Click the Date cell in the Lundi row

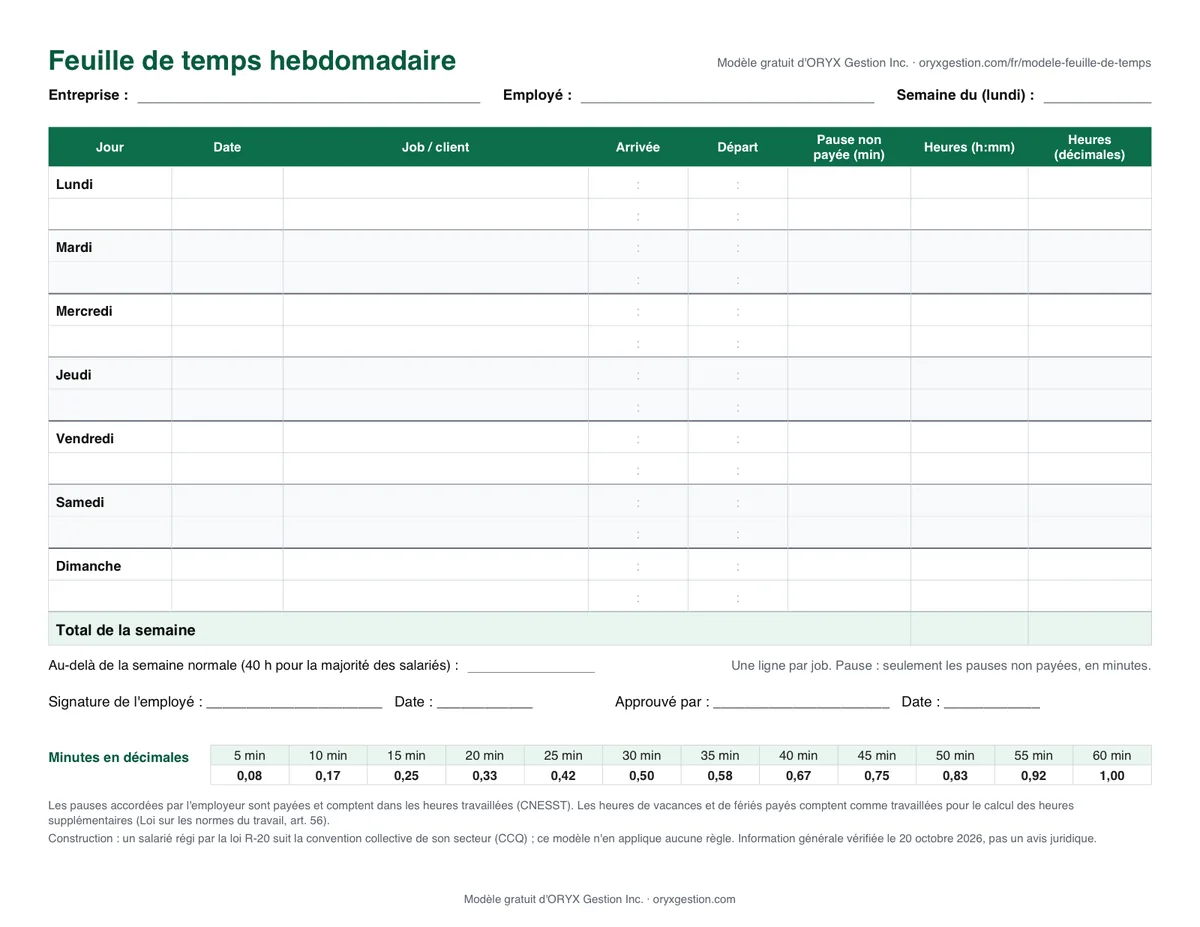(x=227, y=183)
